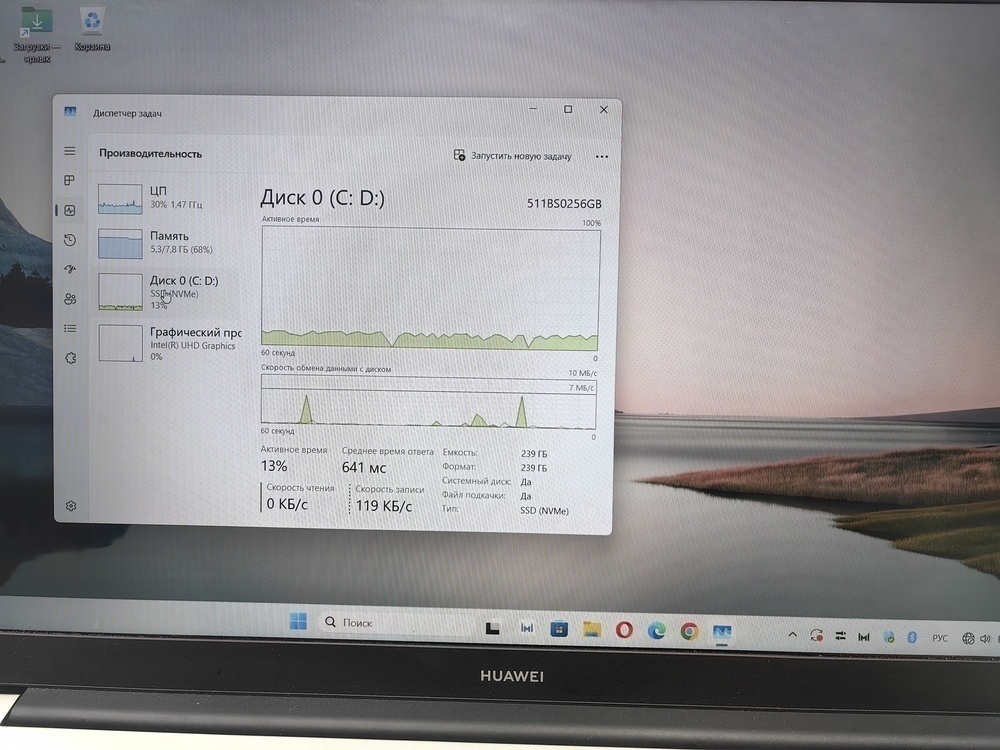The height and width of the screenshot is (750, 1000).
Task: Click the taskbar Поиск search box
Action: (395, 622)
